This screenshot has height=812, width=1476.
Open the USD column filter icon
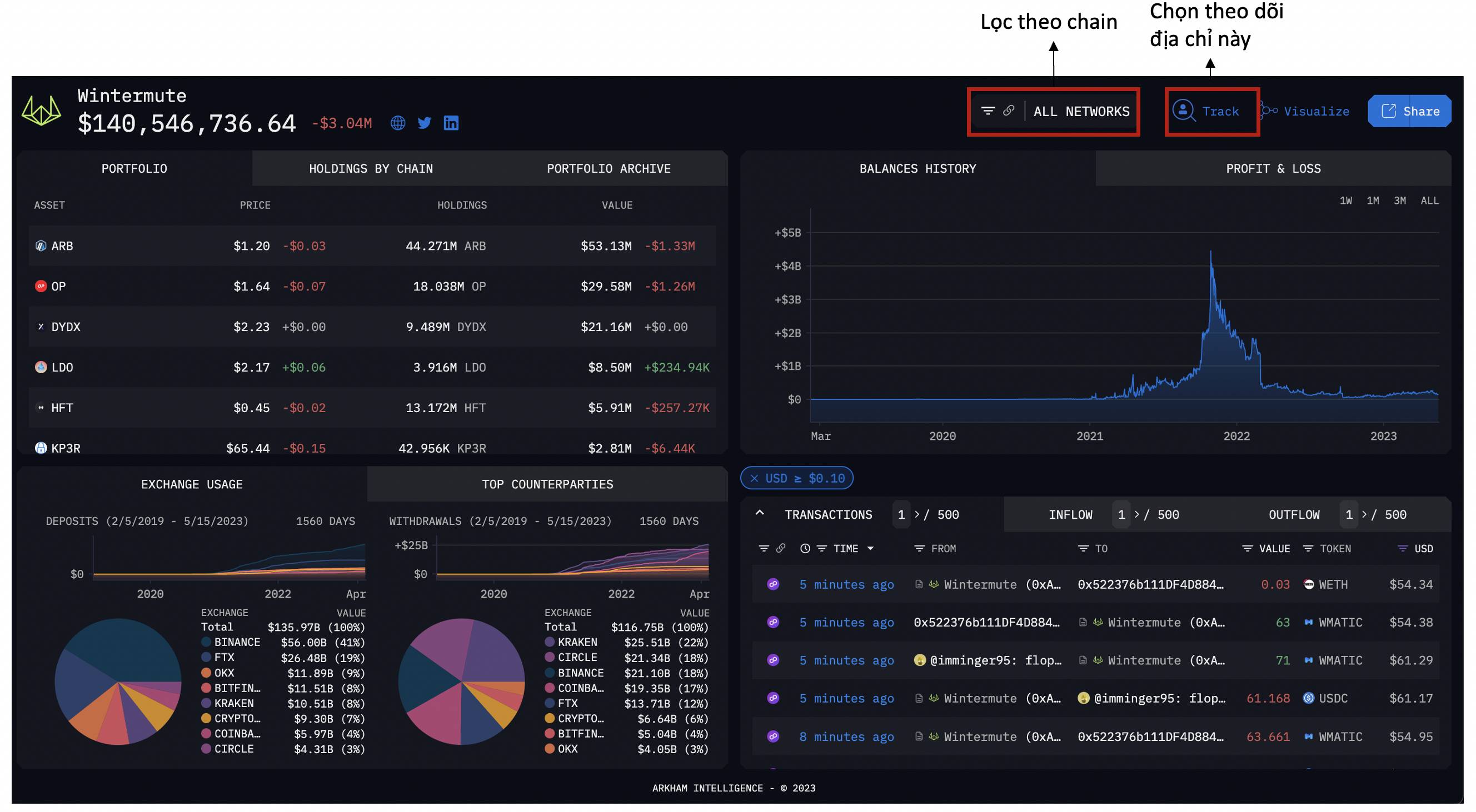click(1403, 549)
